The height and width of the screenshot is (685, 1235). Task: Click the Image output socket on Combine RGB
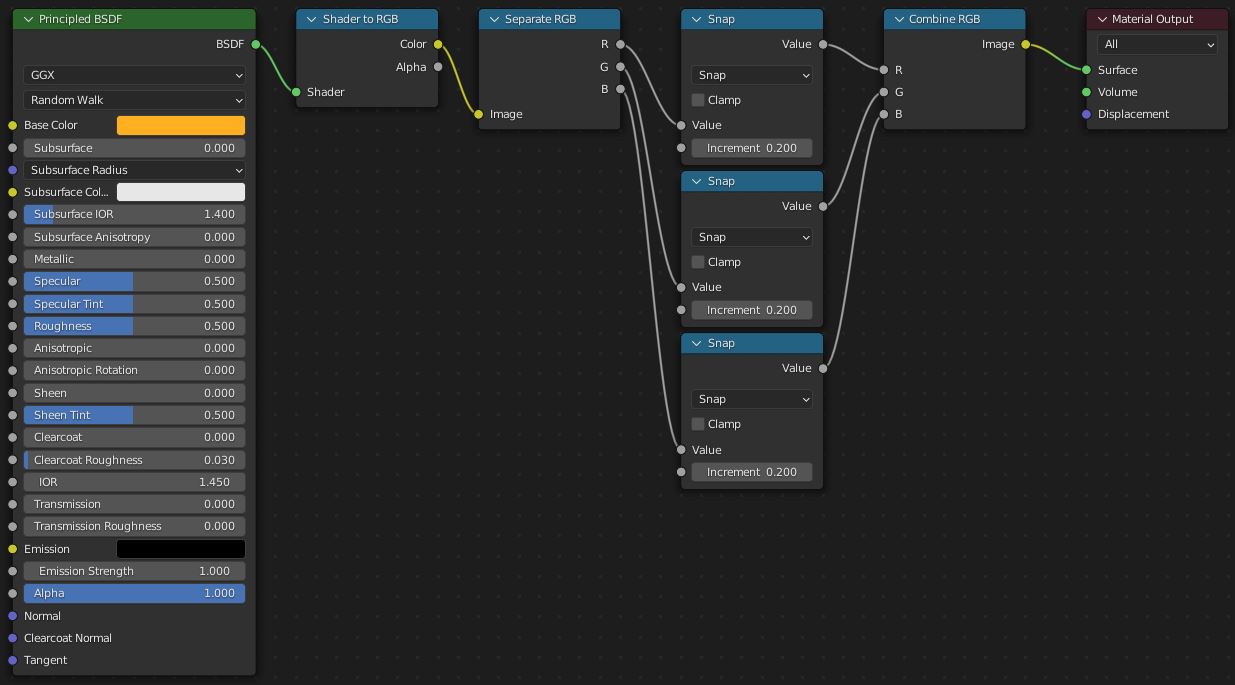[x=1025, y=44]
